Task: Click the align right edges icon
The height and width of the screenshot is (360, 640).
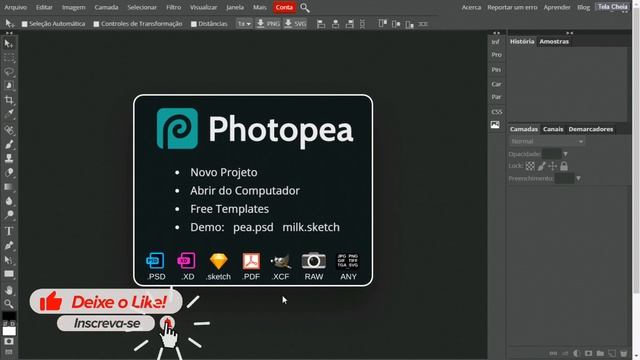Action: point(349,24)
